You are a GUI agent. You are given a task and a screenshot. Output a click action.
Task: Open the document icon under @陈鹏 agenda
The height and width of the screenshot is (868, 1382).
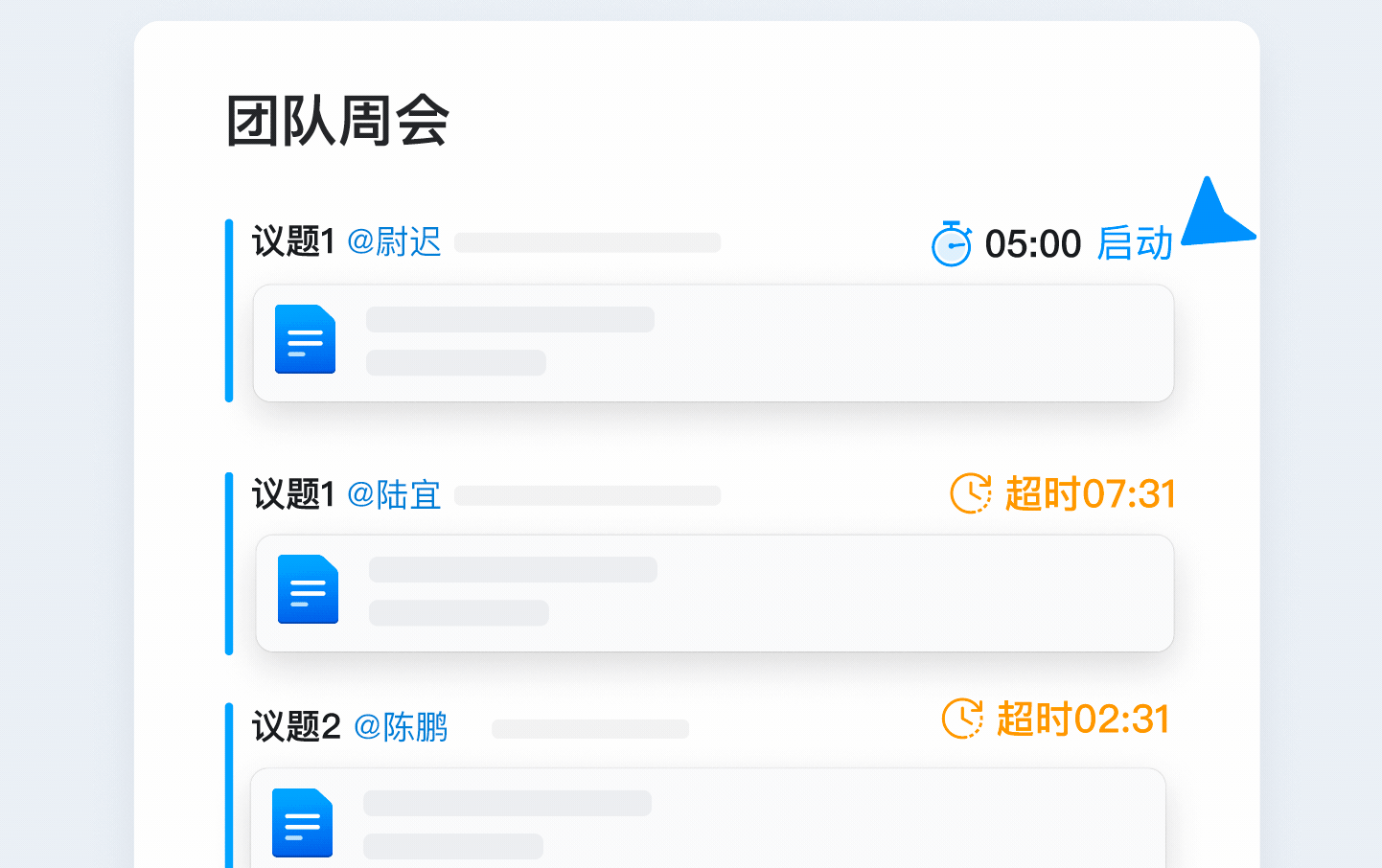pyautogui.click(x=302, y=823)
